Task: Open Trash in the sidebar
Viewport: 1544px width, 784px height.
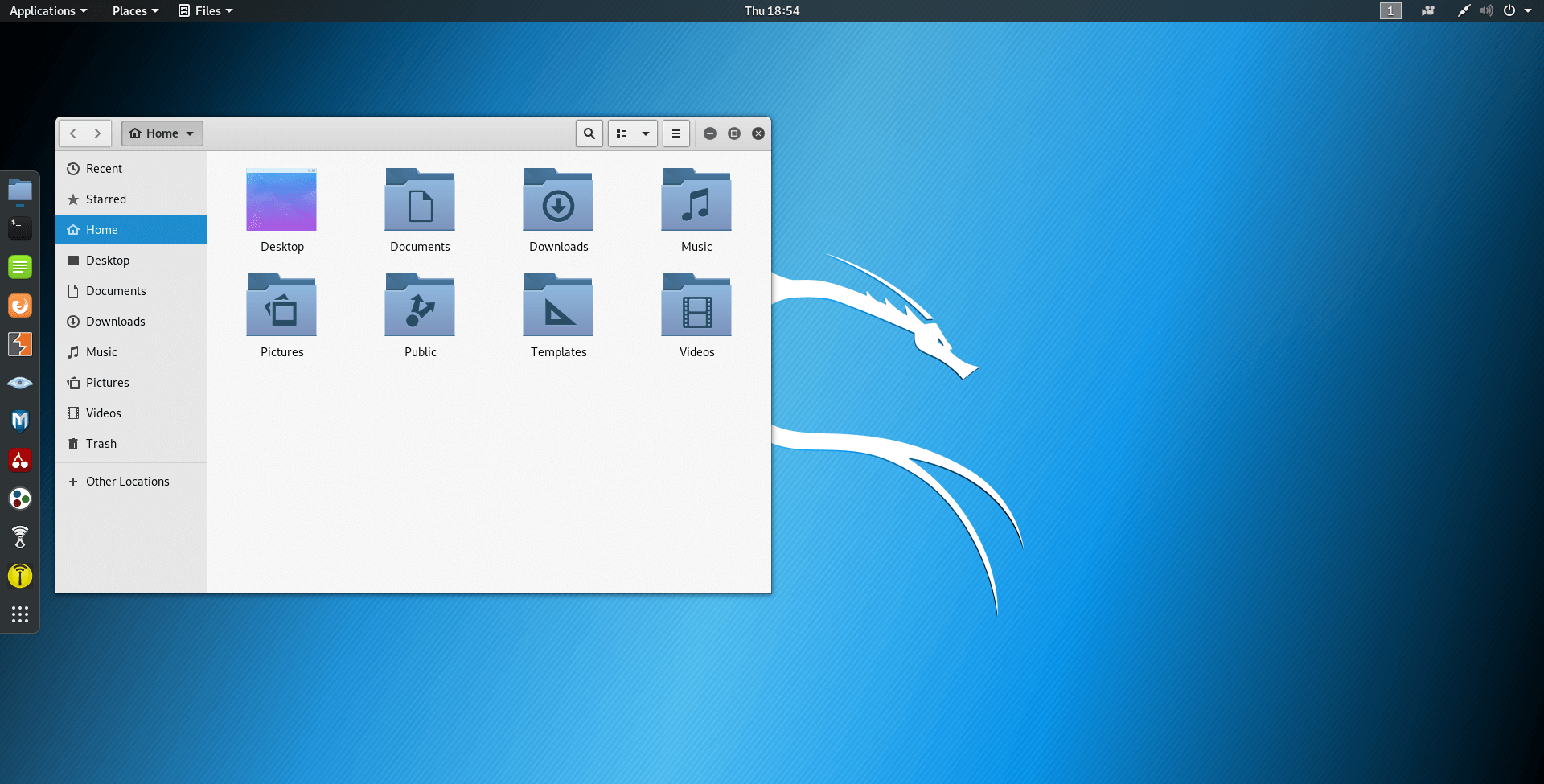Action: pyautogui.click(x=131, y=444)
